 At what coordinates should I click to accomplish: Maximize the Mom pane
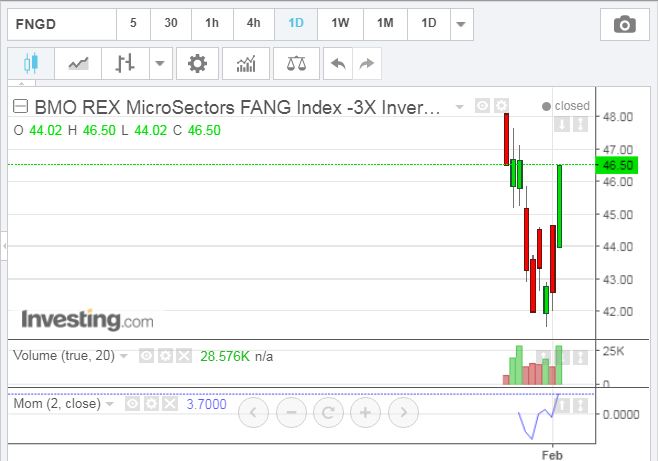tap(580, 405)
